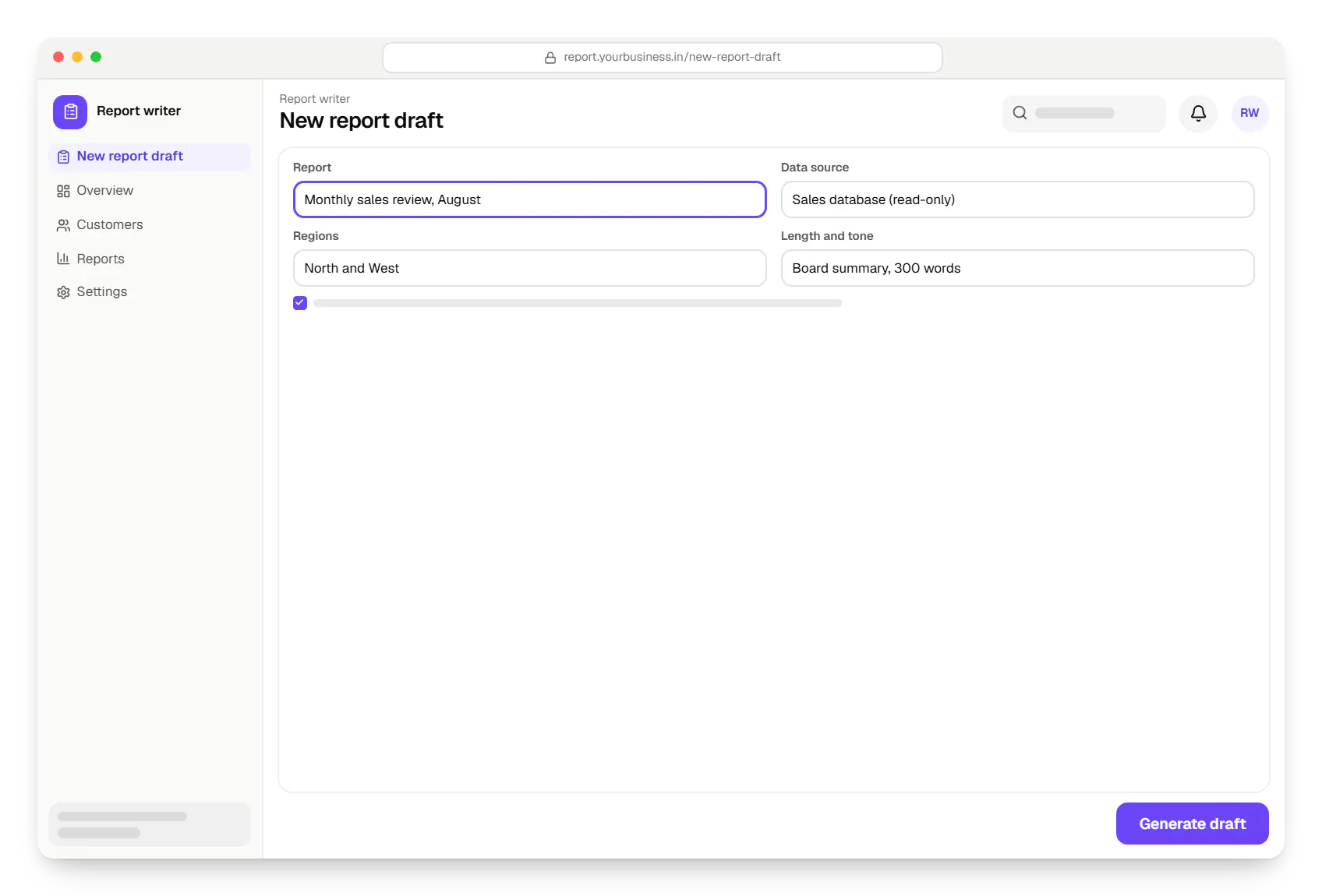The height and width of the screenshot is (896, 1322).
Task: Click the search magnifier icon
Action: [1020, 113]
